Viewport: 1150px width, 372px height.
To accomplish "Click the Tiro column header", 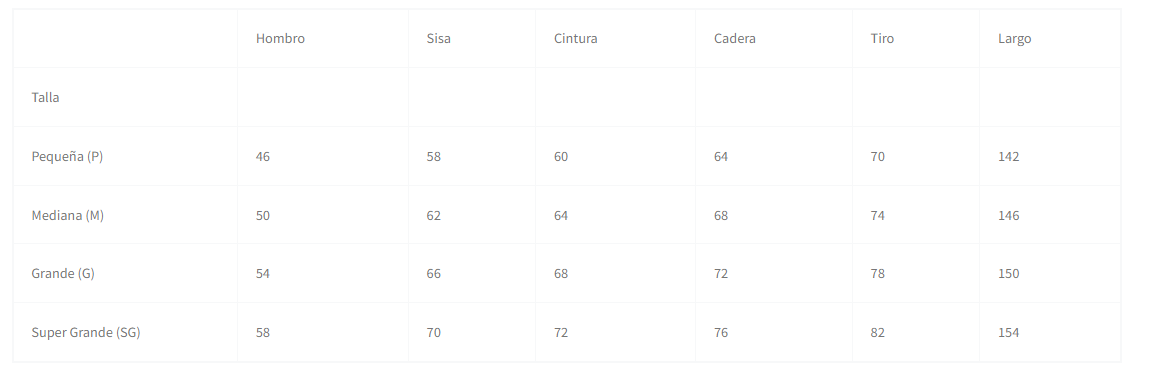I will [882, 39].
